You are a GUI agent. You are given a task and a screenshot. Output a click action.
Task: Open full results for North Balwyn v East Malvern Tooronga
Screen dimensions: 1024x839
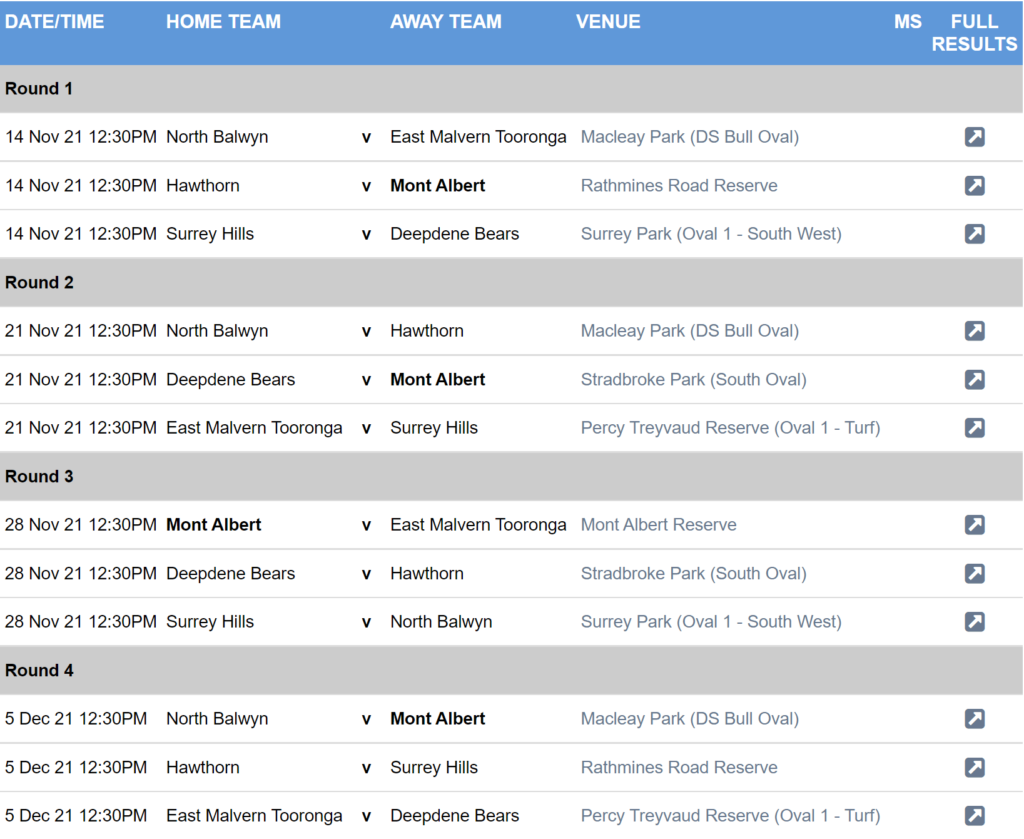pos(974,137)
